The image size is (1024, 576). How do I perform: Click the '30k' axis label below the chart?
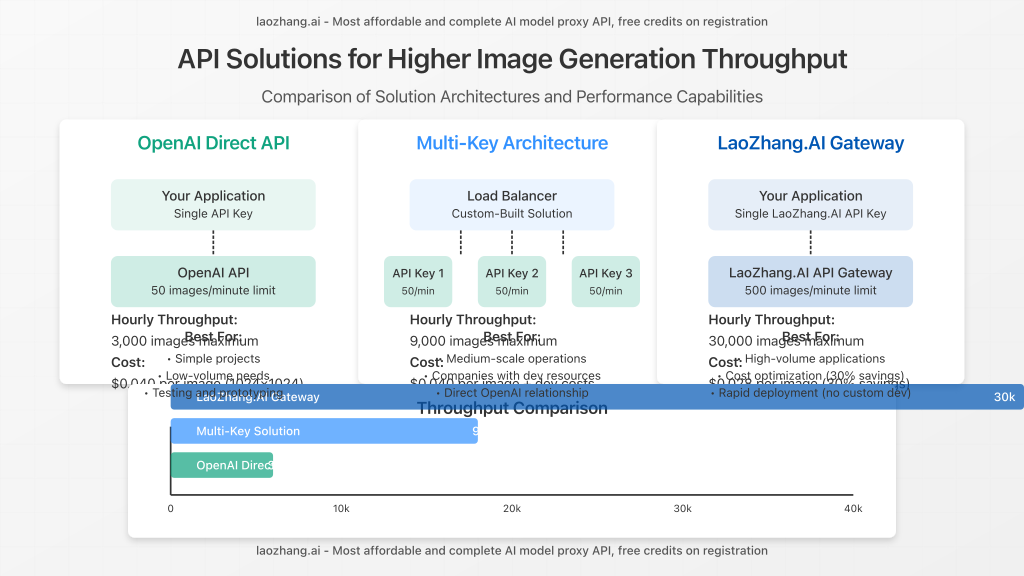[682, 509]
